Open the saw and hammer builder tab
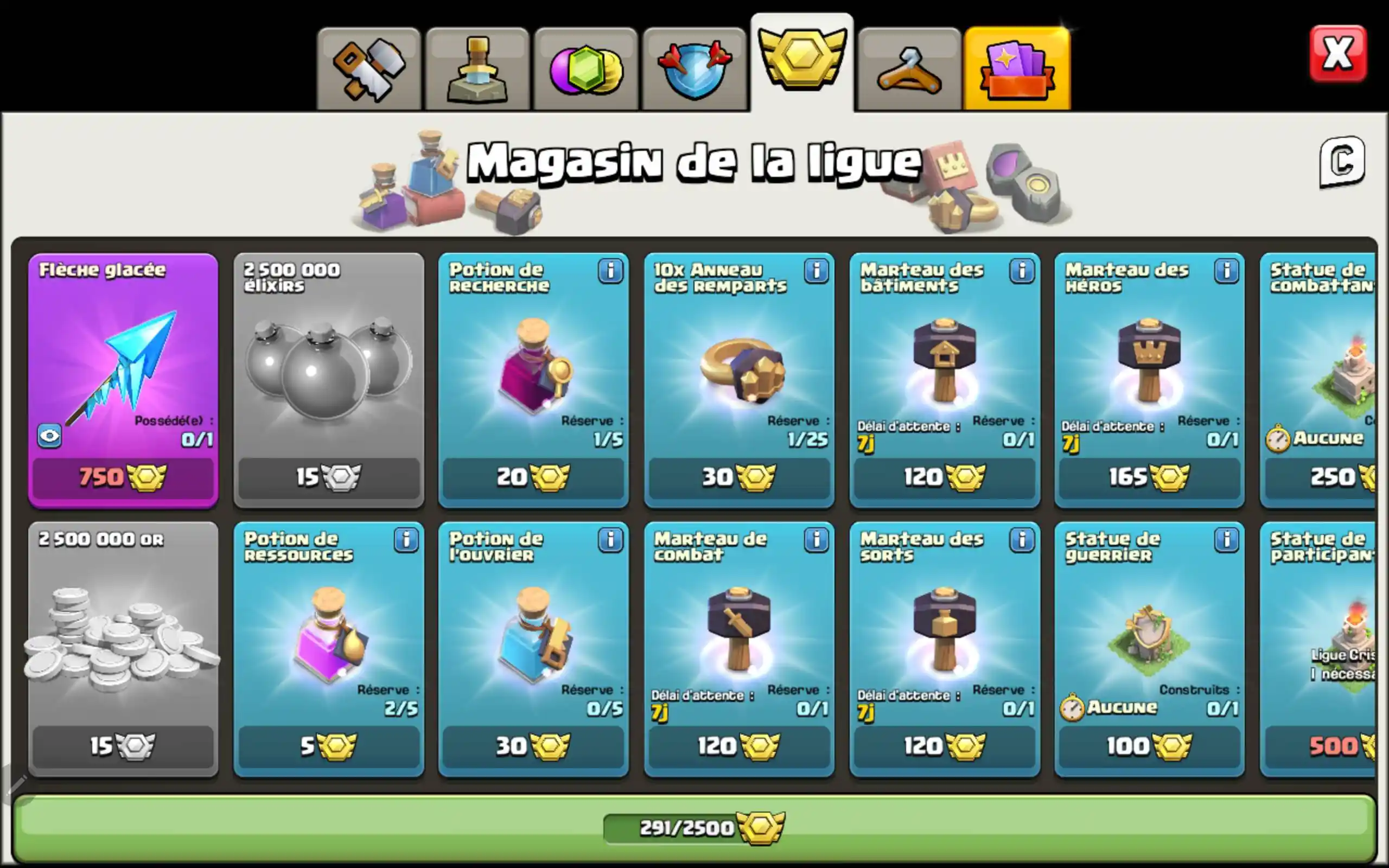Image resolution: width=1389 pixels, height=868 pixels. (x=369, y=69)
